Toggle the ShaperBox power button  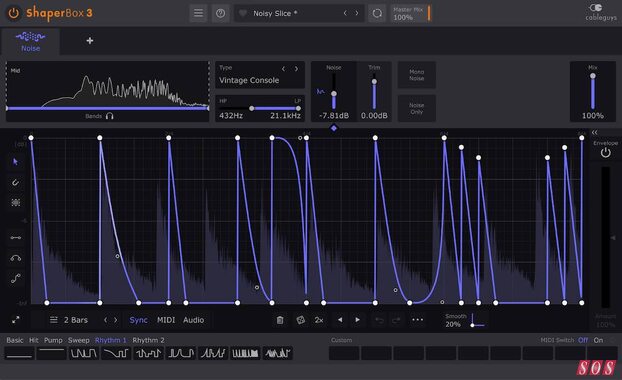click(x=13, y=13)
